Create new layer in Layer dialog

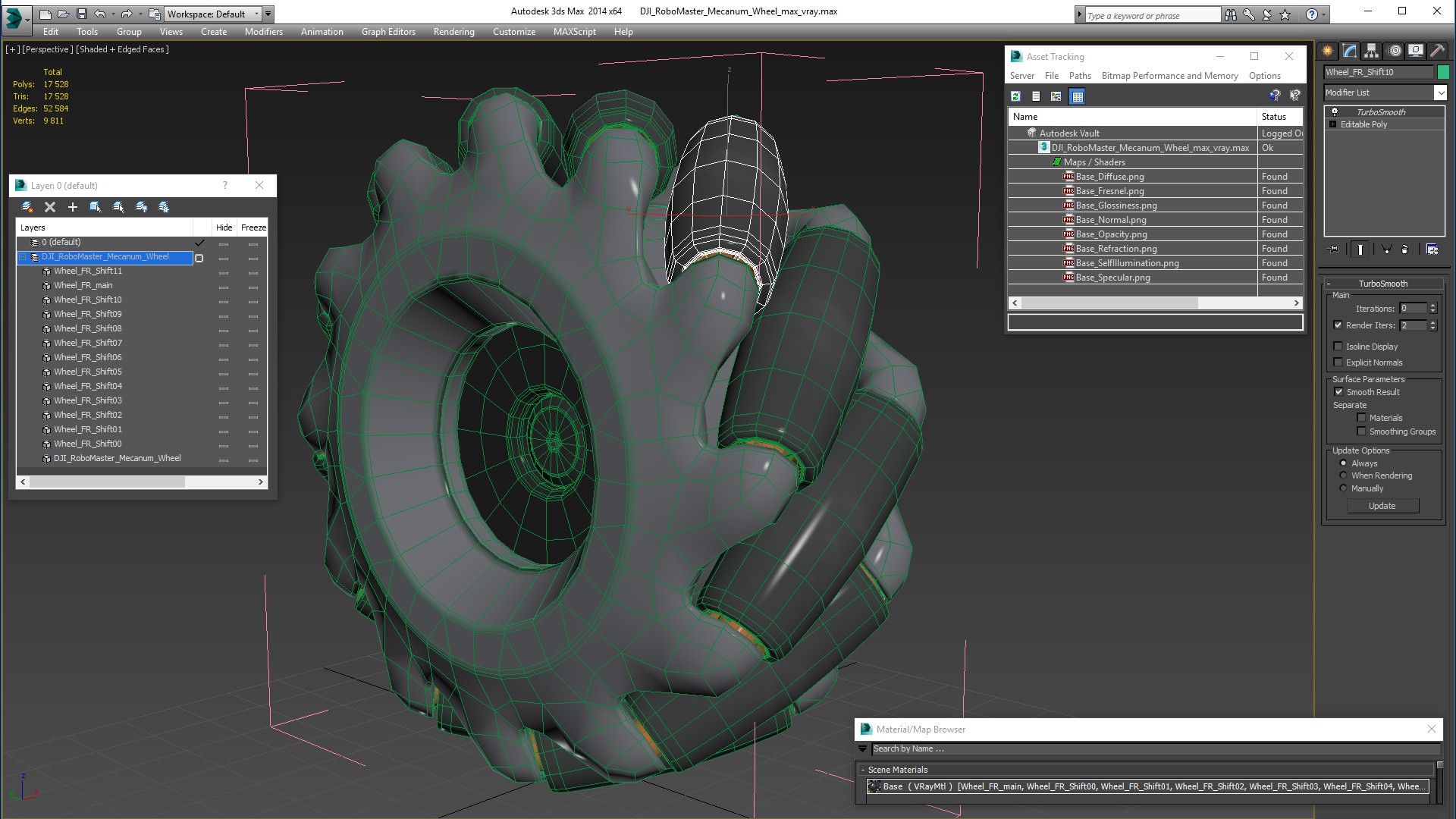pos(27,207)
